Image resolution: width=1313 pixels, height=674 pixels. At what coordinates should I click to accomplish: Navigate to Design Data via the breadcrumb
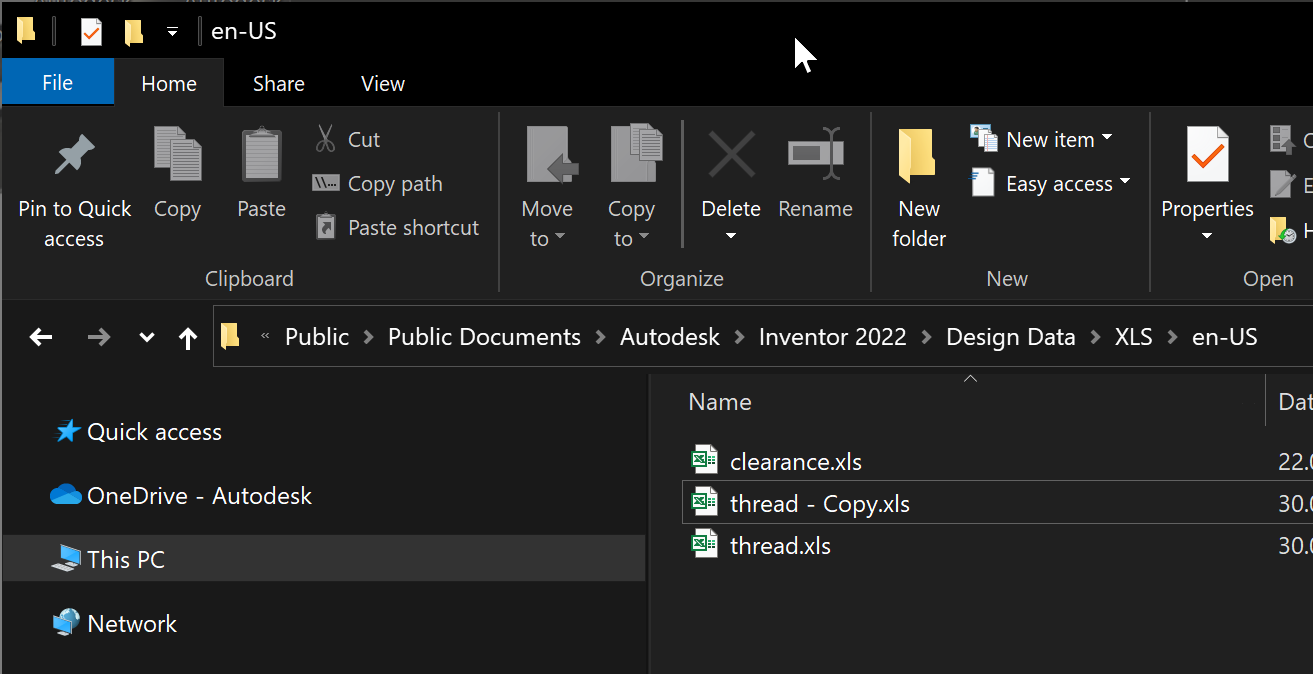click(1010, 337)
